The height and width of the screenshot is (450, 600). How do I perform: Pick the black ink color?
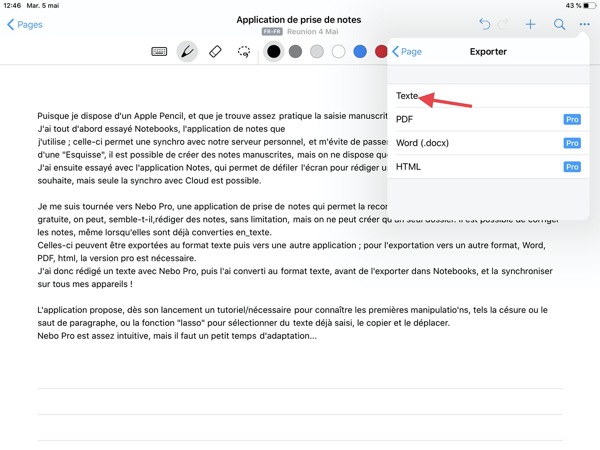pos(273,52)
